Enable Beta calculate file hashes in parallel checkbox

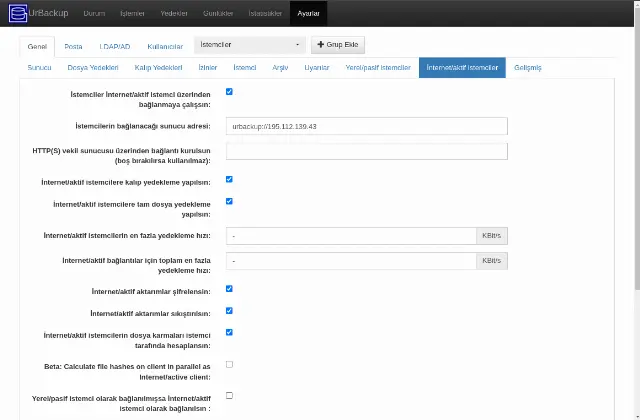pos(229,364)
